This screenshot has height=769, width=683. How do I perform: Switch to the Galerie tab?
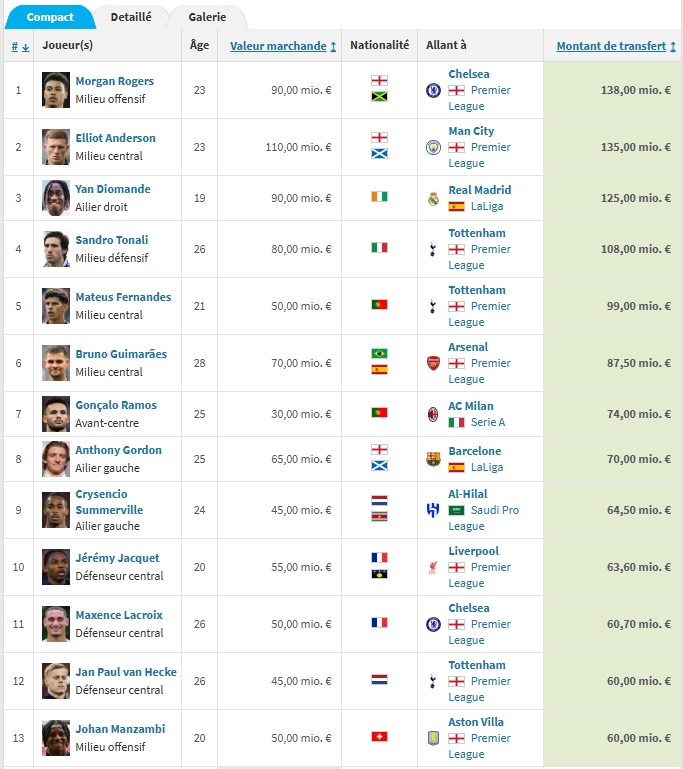207,17
